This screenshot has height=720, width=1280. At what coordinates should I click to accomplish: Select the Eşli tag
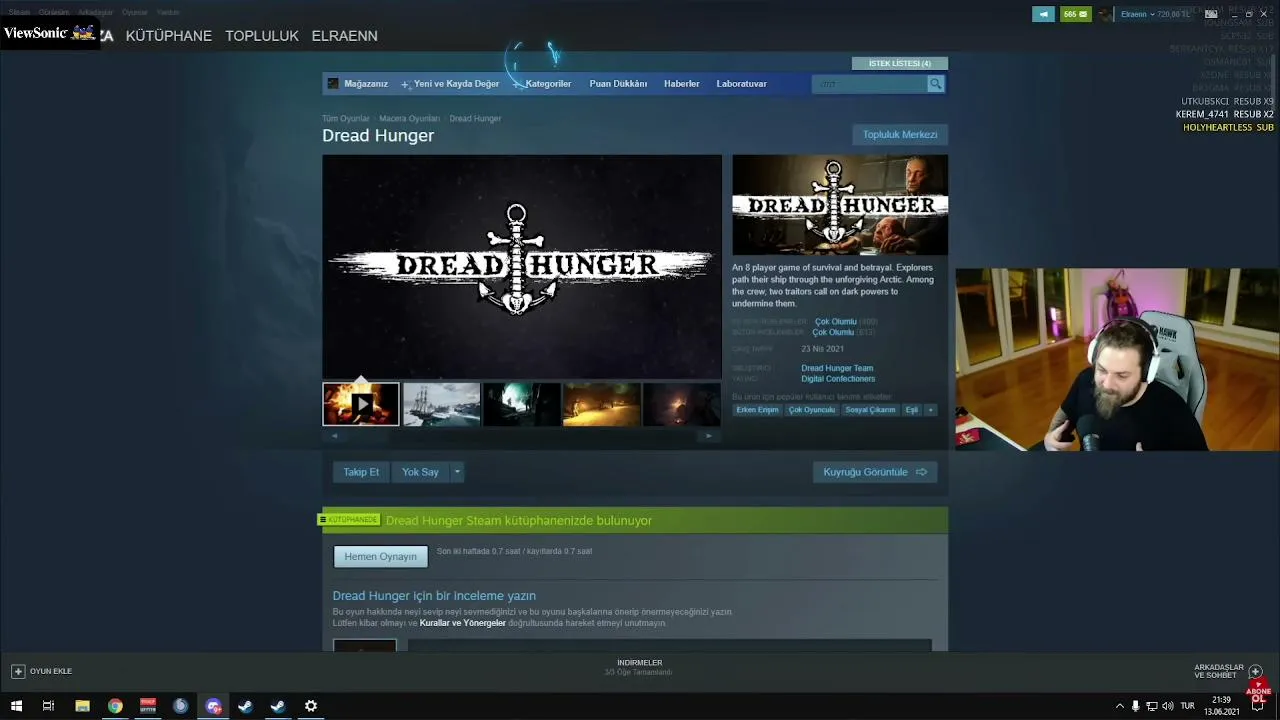click(912, 410)
